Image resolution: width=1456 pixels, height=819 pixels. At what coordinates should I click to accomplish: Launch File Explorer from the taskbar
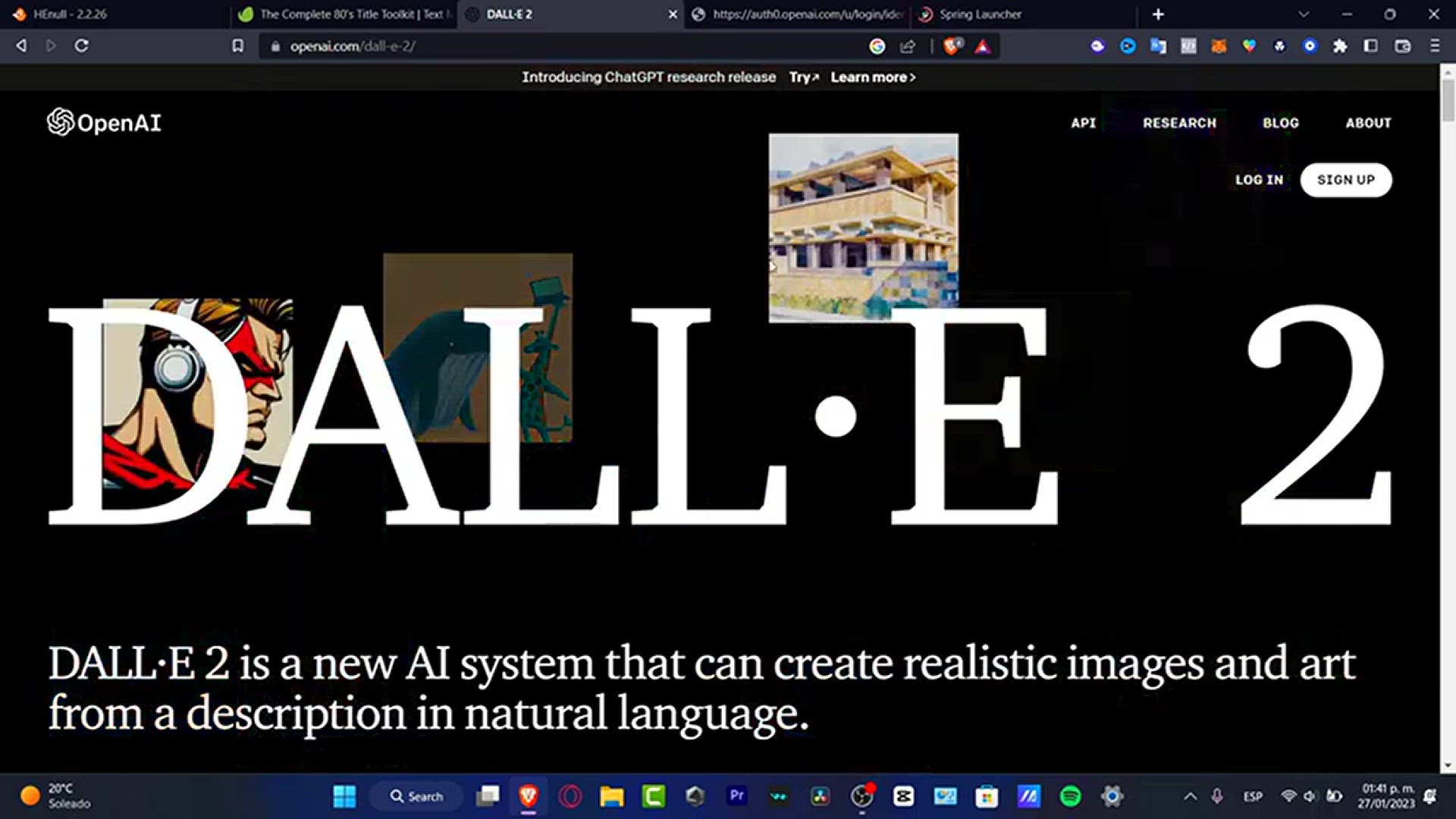point(612,796)
